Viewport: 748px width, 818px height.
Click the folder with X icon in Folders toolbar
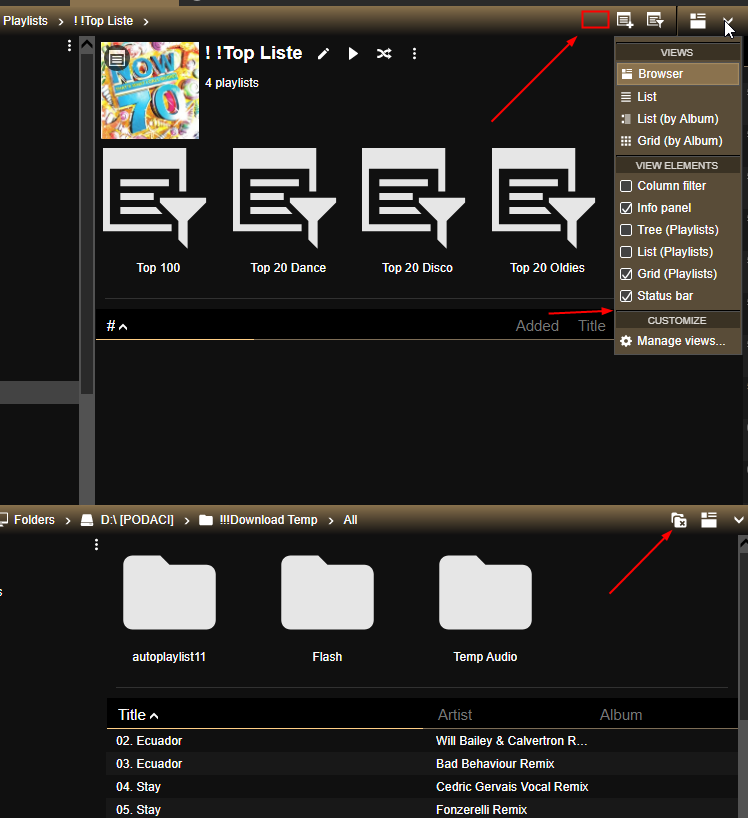coord(678,520)
